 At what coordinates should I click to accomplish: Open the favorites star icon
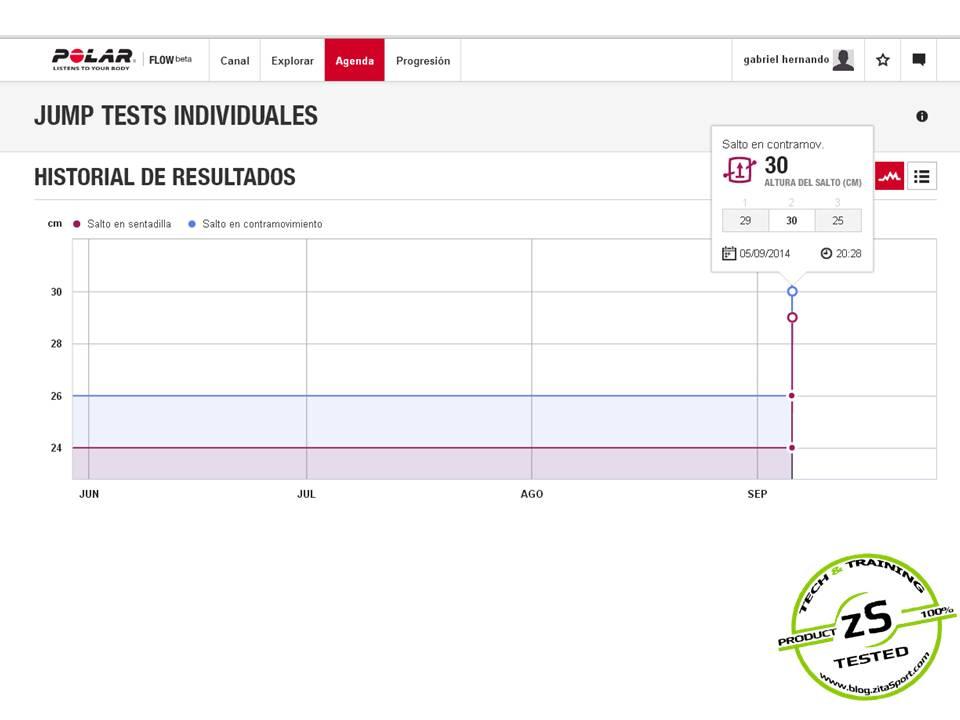[882, 60]
